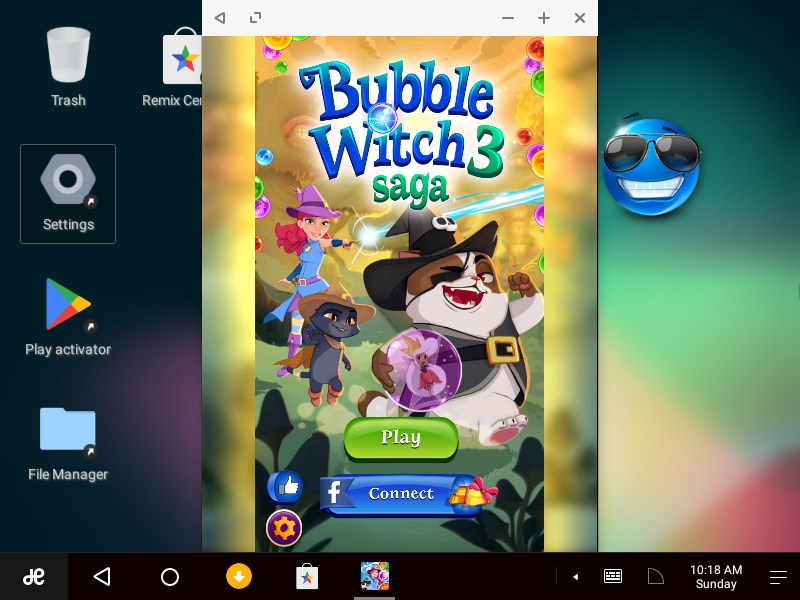Launch the Play activator shortcut
Viewport: 800px width, 600px height.
click(68, 317)
